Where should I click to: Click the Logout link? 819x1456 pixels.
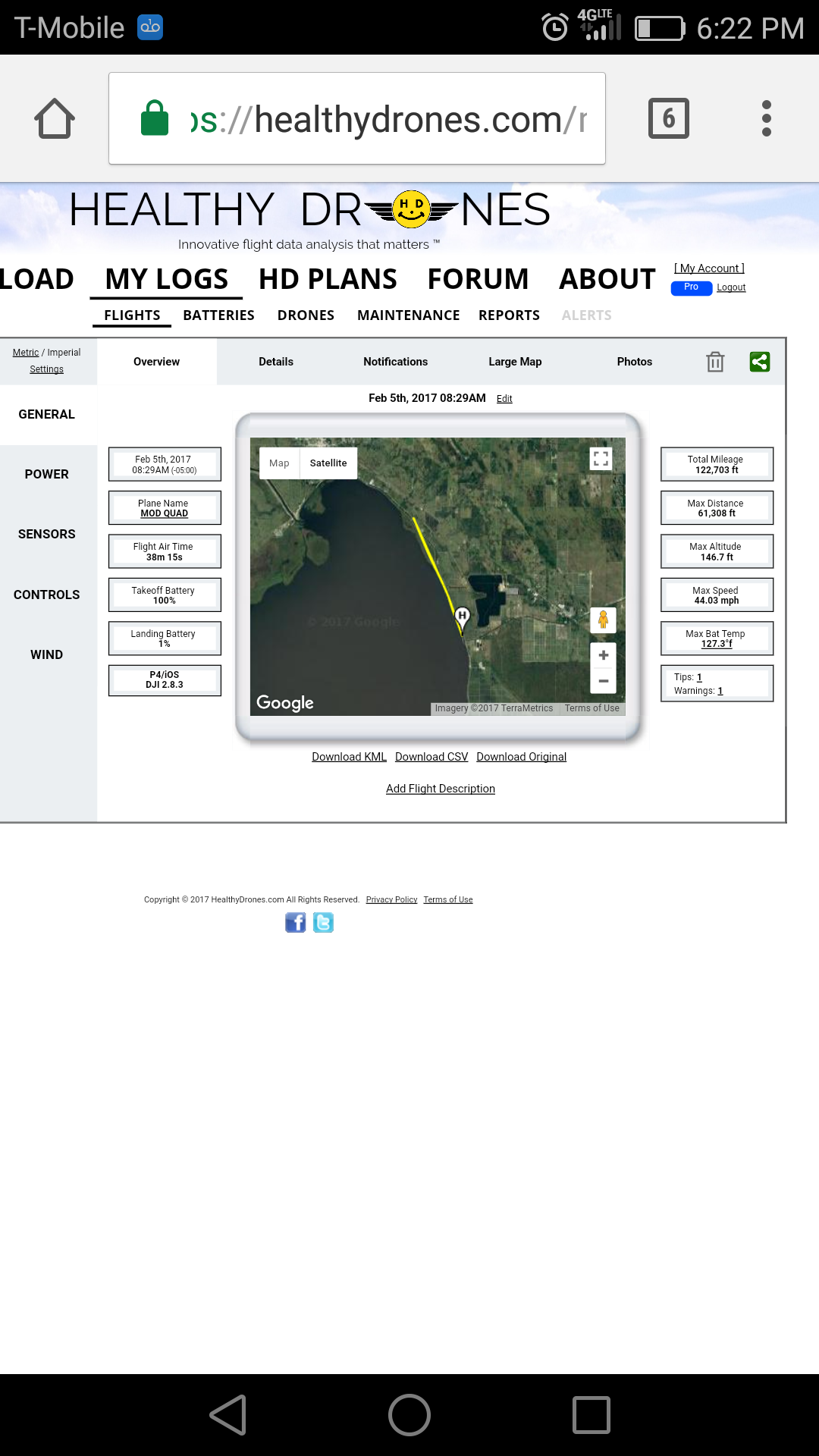pos(731,287)
